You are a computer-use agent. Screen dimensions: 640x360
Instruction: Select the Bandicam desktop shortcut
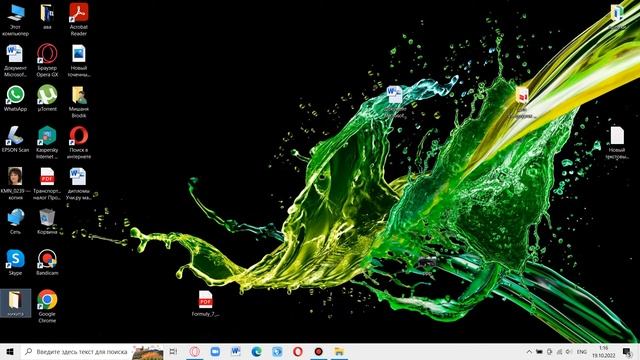click(47, 262)
